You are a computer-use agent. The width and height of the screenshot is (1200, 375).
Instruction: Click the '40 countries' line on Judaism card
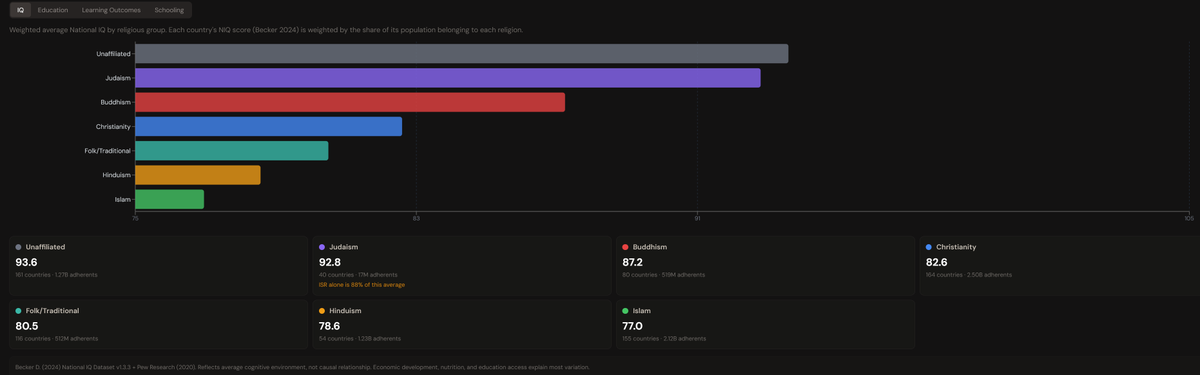click(x=358, y=274)
